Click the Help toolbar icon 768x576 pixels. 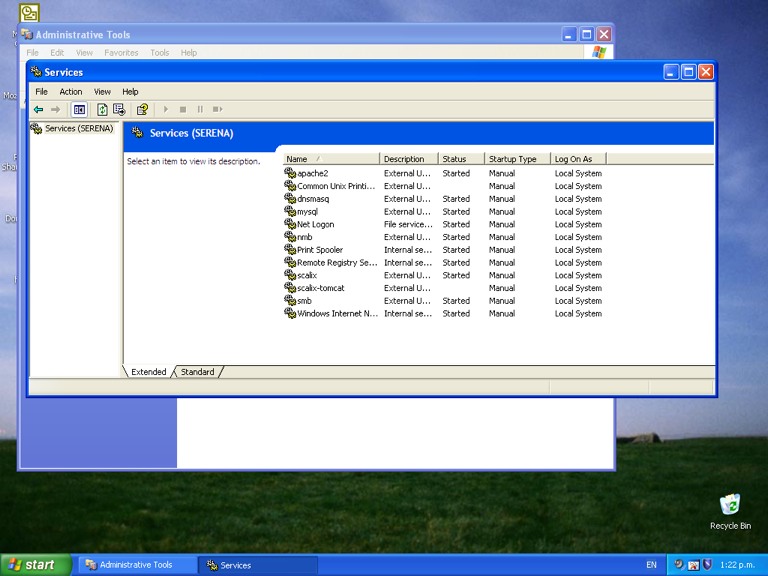[142, 109]
